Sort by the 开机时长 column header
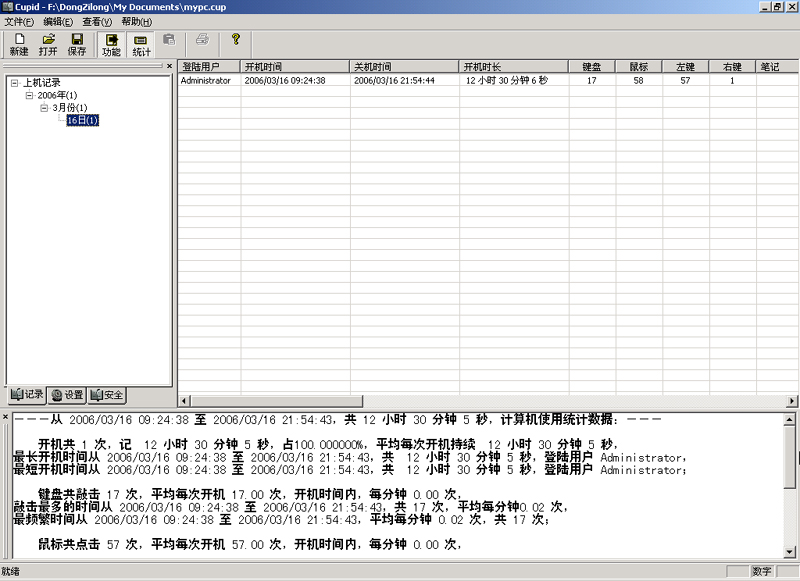 click(x=514, y=67)
